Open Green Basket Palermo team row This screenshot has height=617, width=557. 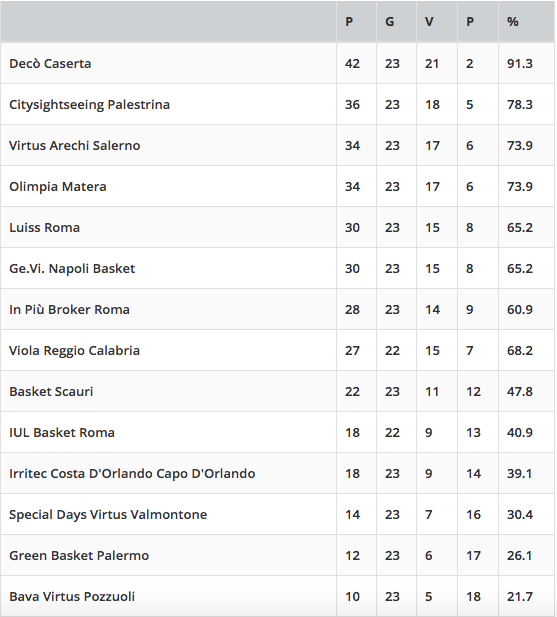(x=278, y=555)
